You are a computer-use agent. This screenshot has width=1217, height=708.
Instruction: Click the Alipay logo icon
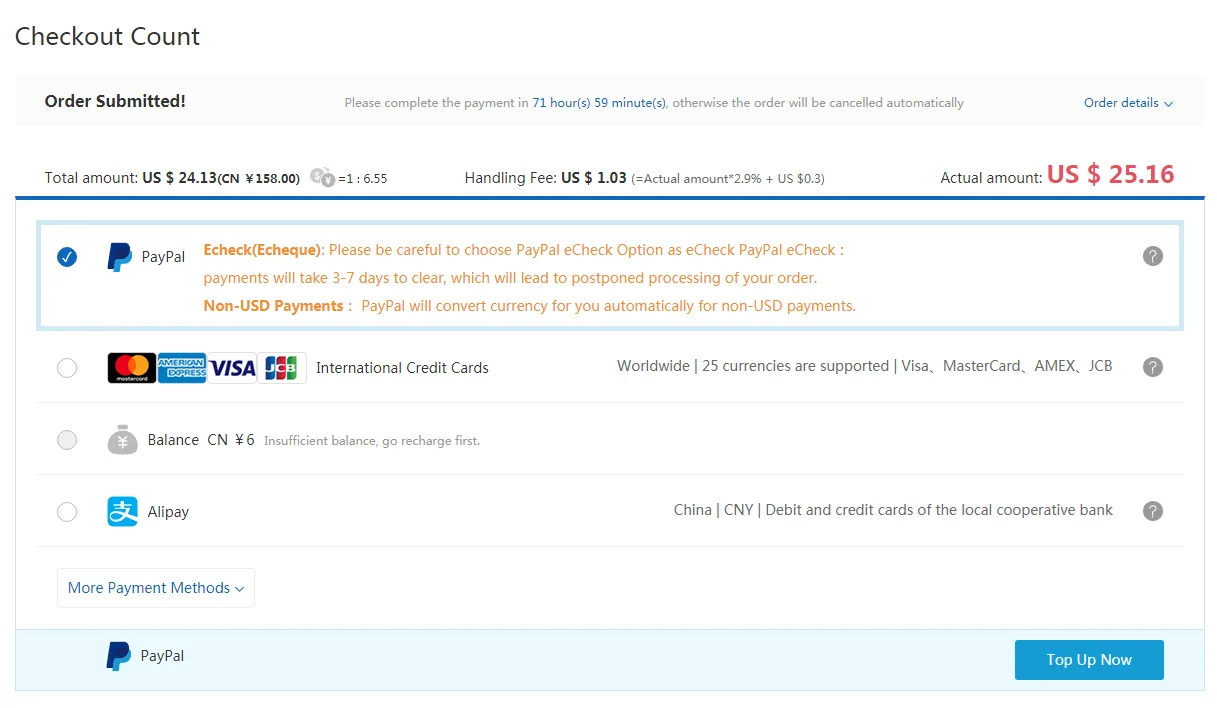click(122, 511)
